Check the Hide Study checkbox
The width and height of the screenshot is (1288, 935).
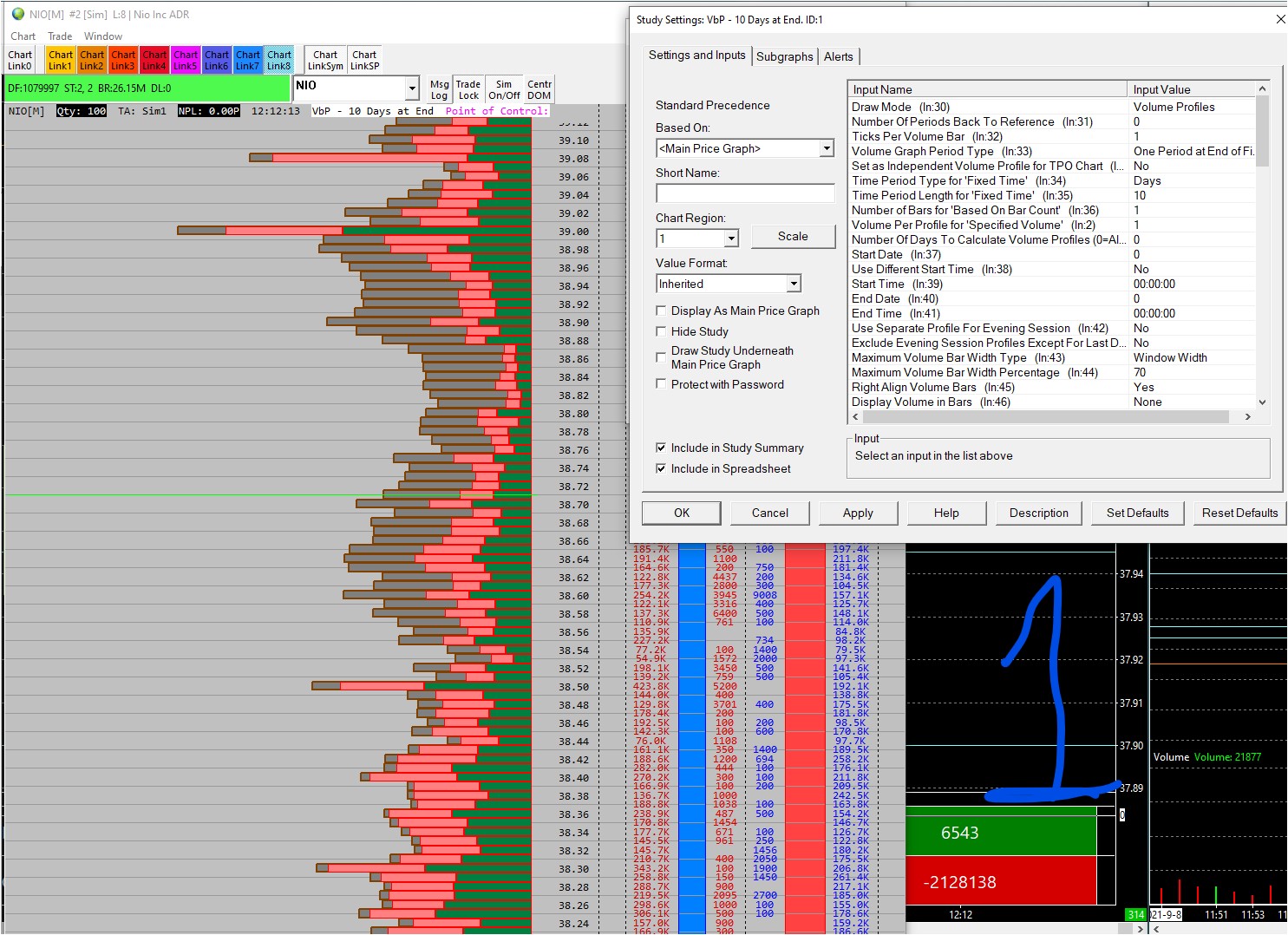tap(662, 331)
